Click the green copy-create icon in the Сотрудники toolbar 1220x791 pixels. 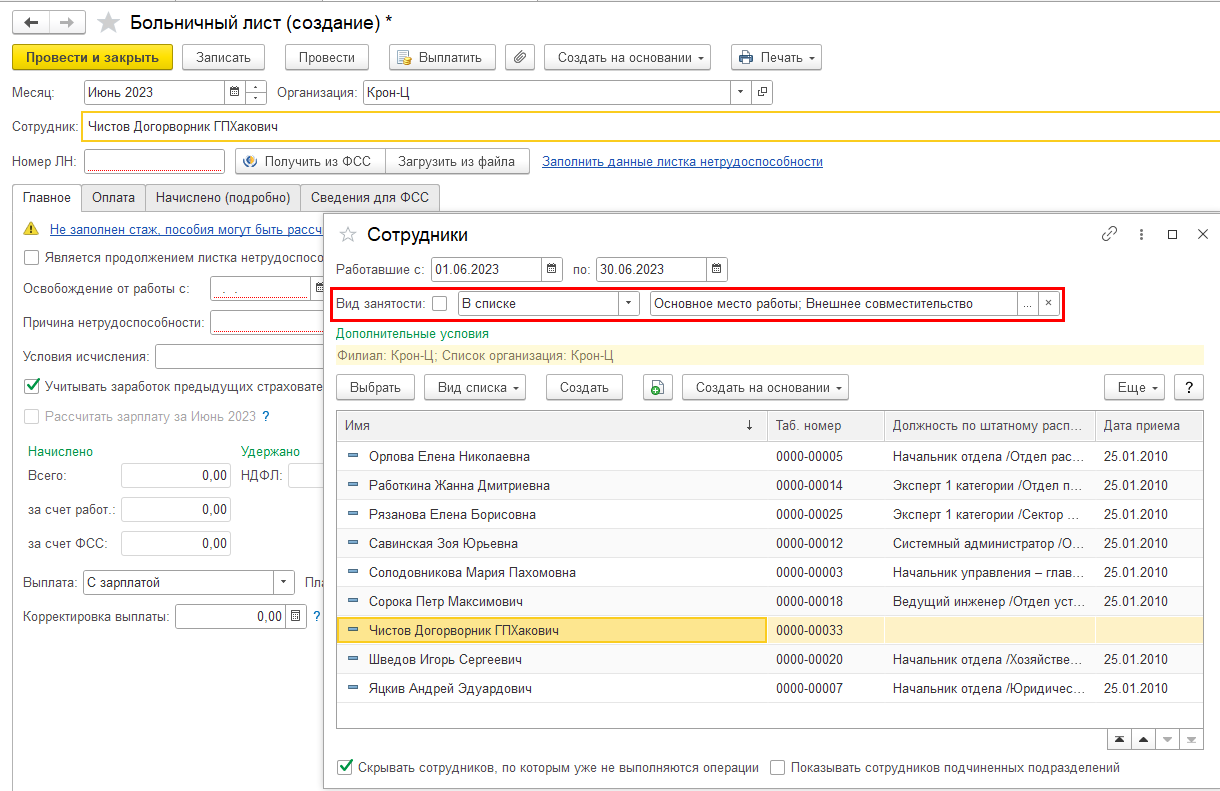tap(656, 388)
